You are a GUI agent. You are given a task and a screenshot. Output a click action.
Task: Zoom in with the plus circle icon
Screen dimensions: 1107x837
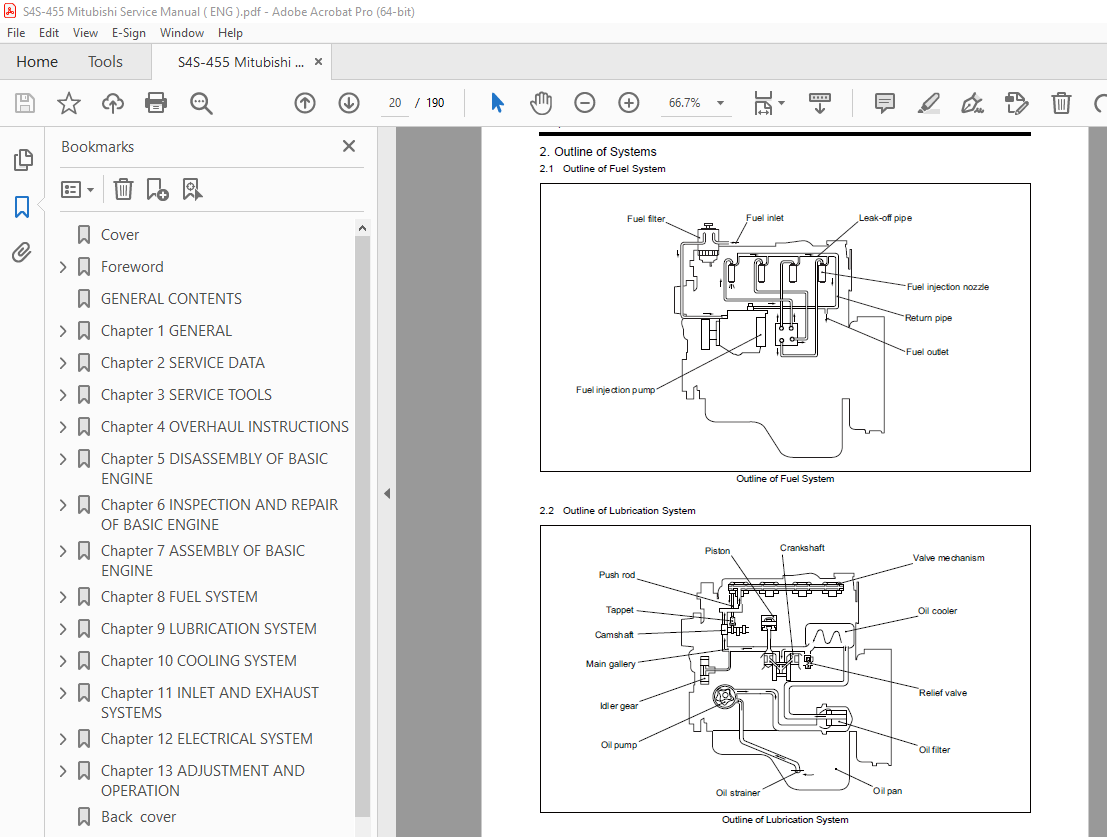[628, 103]
